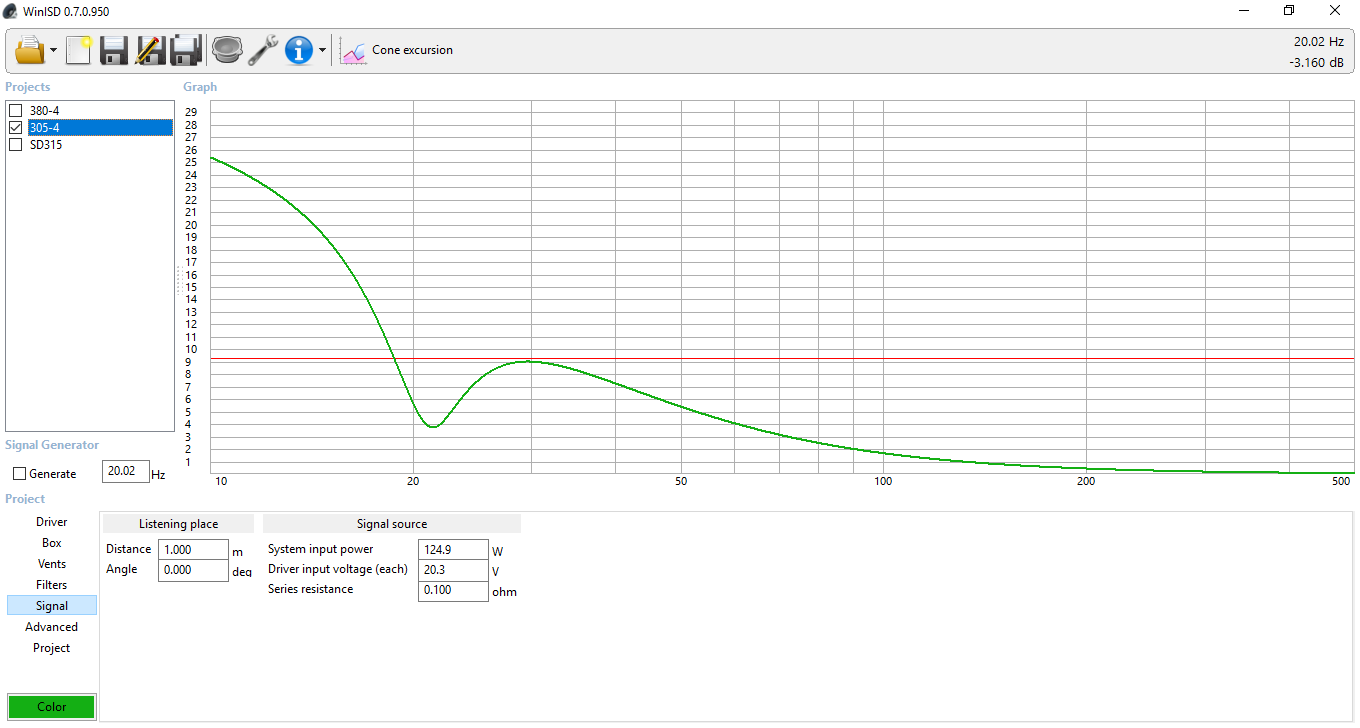
Task: Click the green Color button
Action: click(52, 707)
